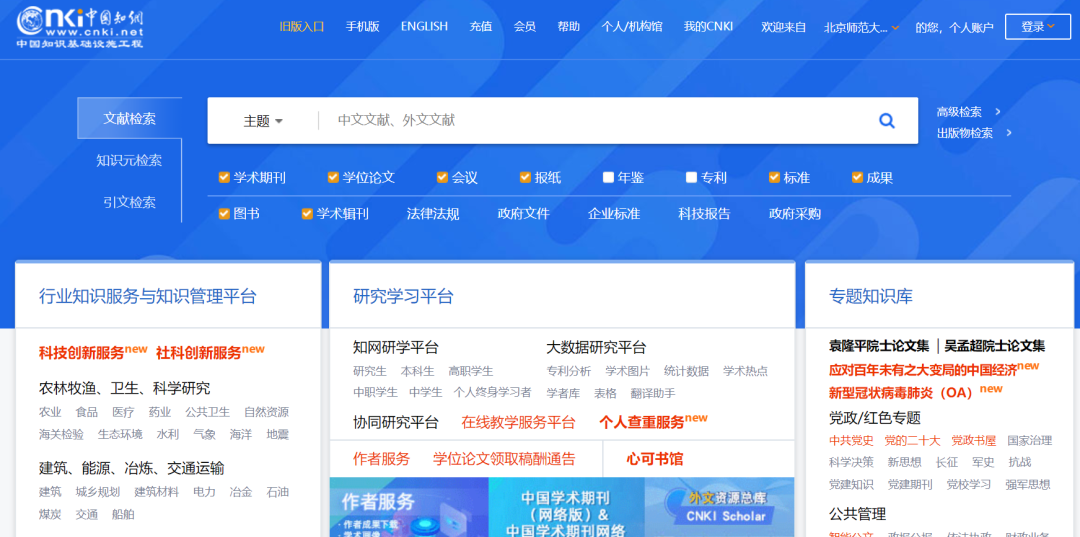
Task: Click the magnifier search icon
Action: 886,121
